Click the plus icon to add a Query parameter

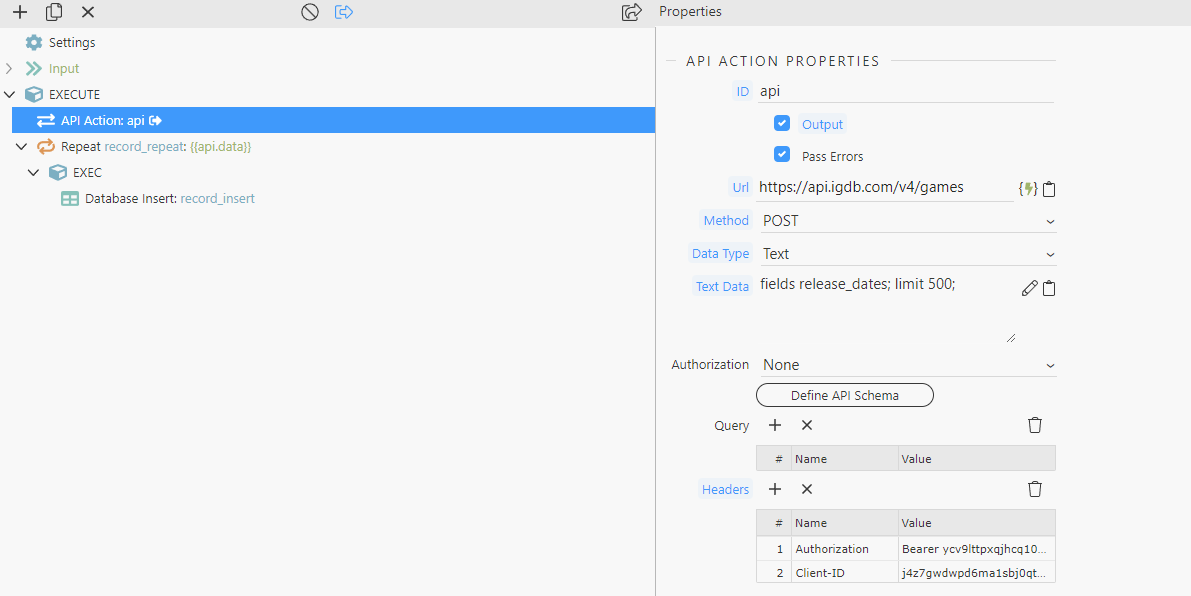point(774,425)
